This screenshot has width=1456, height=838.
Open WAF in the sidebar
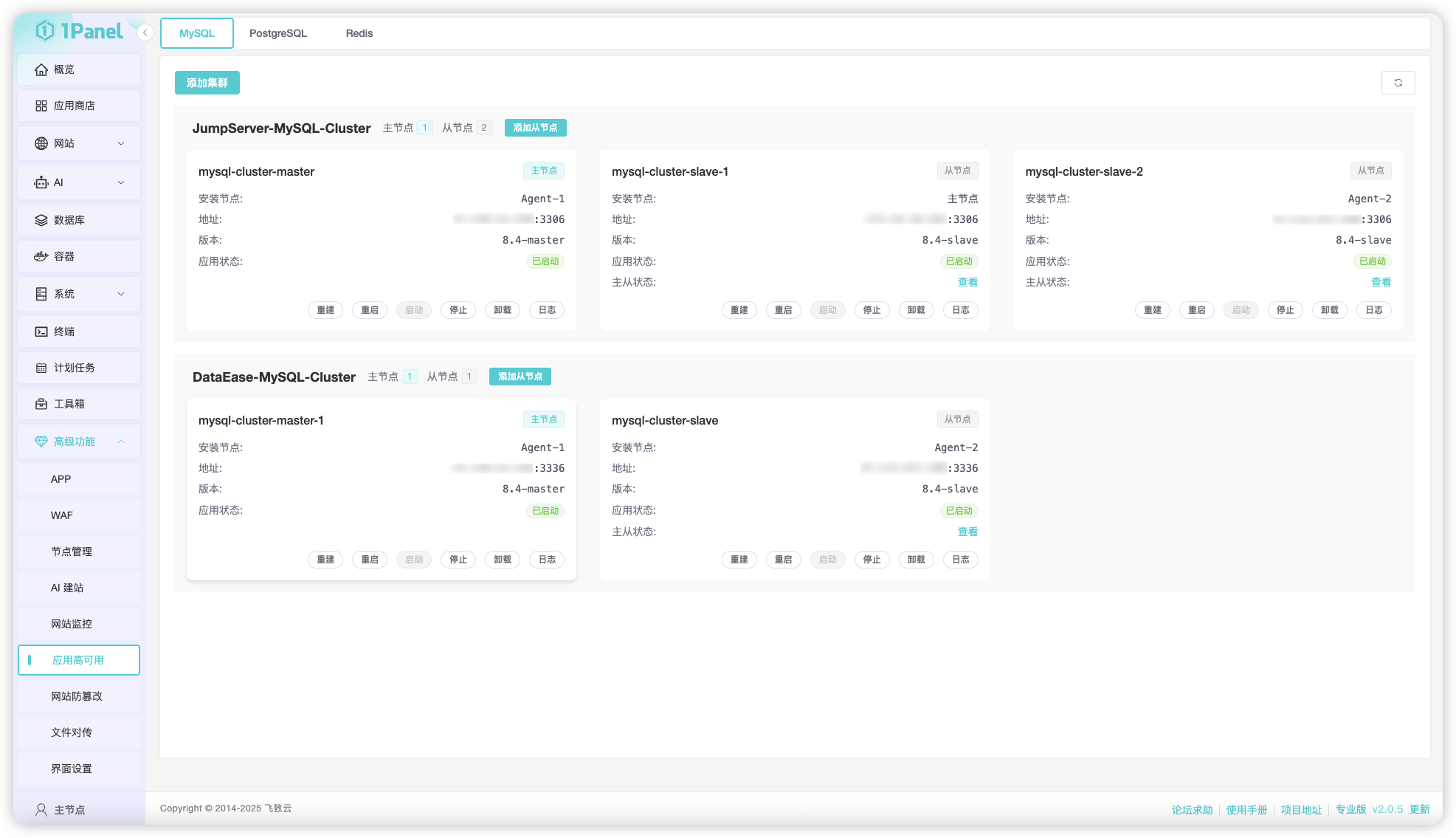62,515
